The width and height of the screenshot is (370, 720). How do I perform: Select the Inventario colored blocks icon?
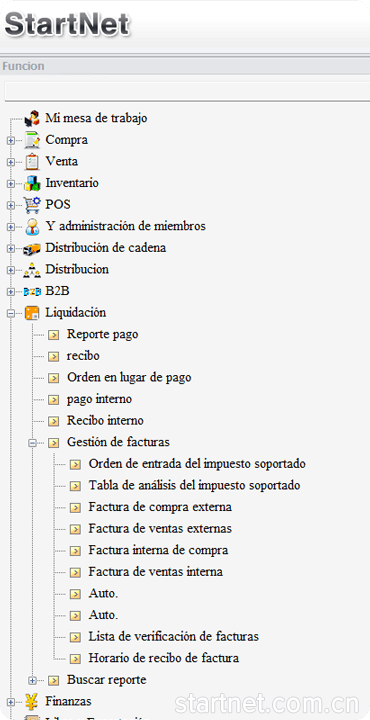click(x=32, y=183)
